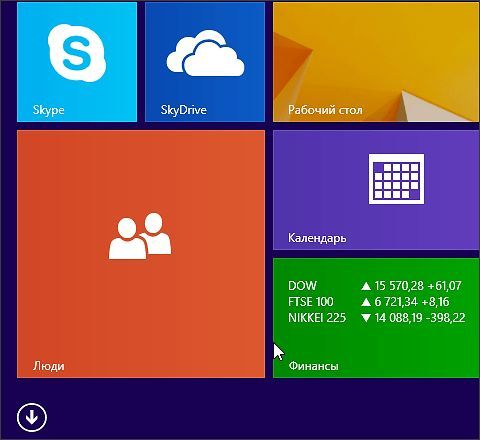Click the Рабочий стол label text
The height and width of the screenshot is (440, 480).
pos(325,110)
